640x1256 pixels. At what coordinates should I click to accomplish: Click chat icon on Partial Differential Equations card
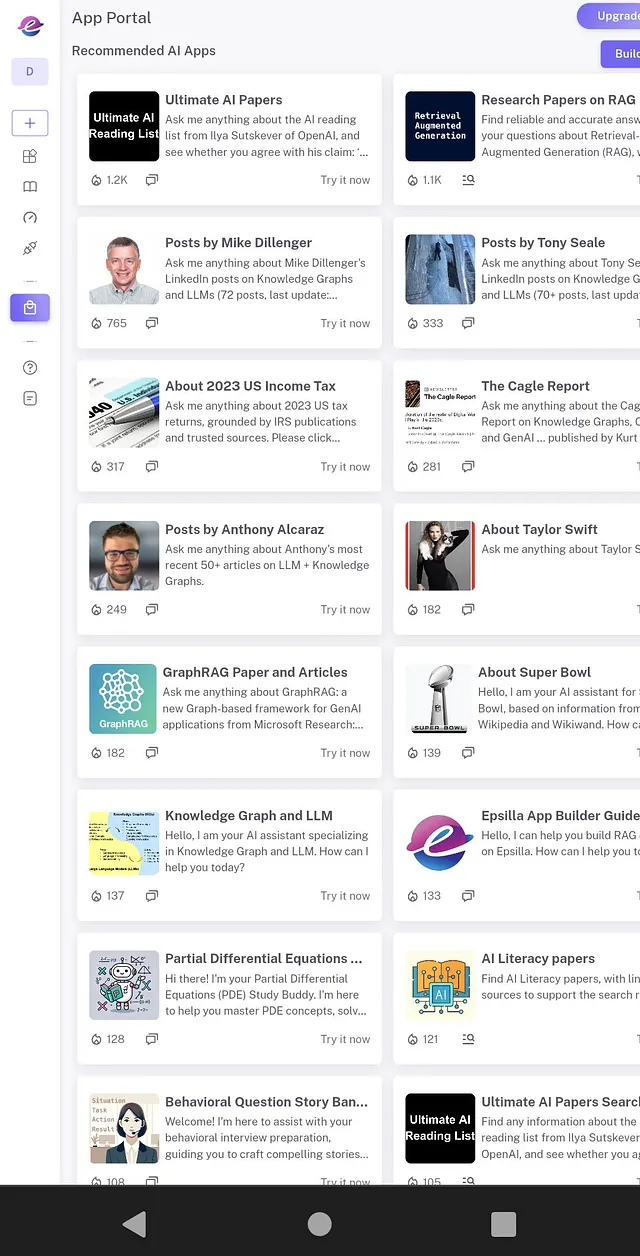pyautogui.click(x=152, y=1039)
